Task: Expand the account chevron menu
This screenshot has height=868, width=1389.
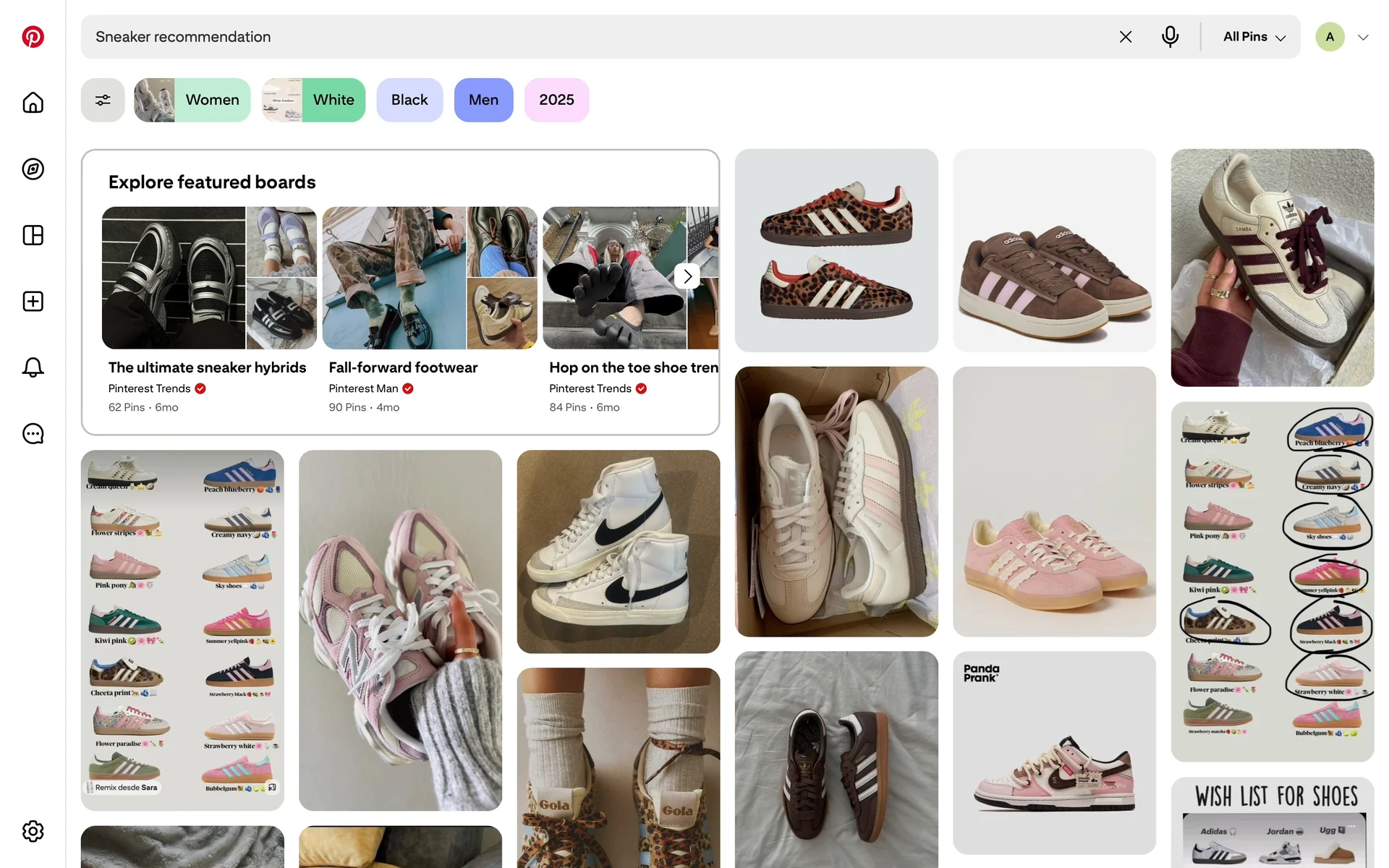Action: pyautogui.click(x=1363, y=37)
